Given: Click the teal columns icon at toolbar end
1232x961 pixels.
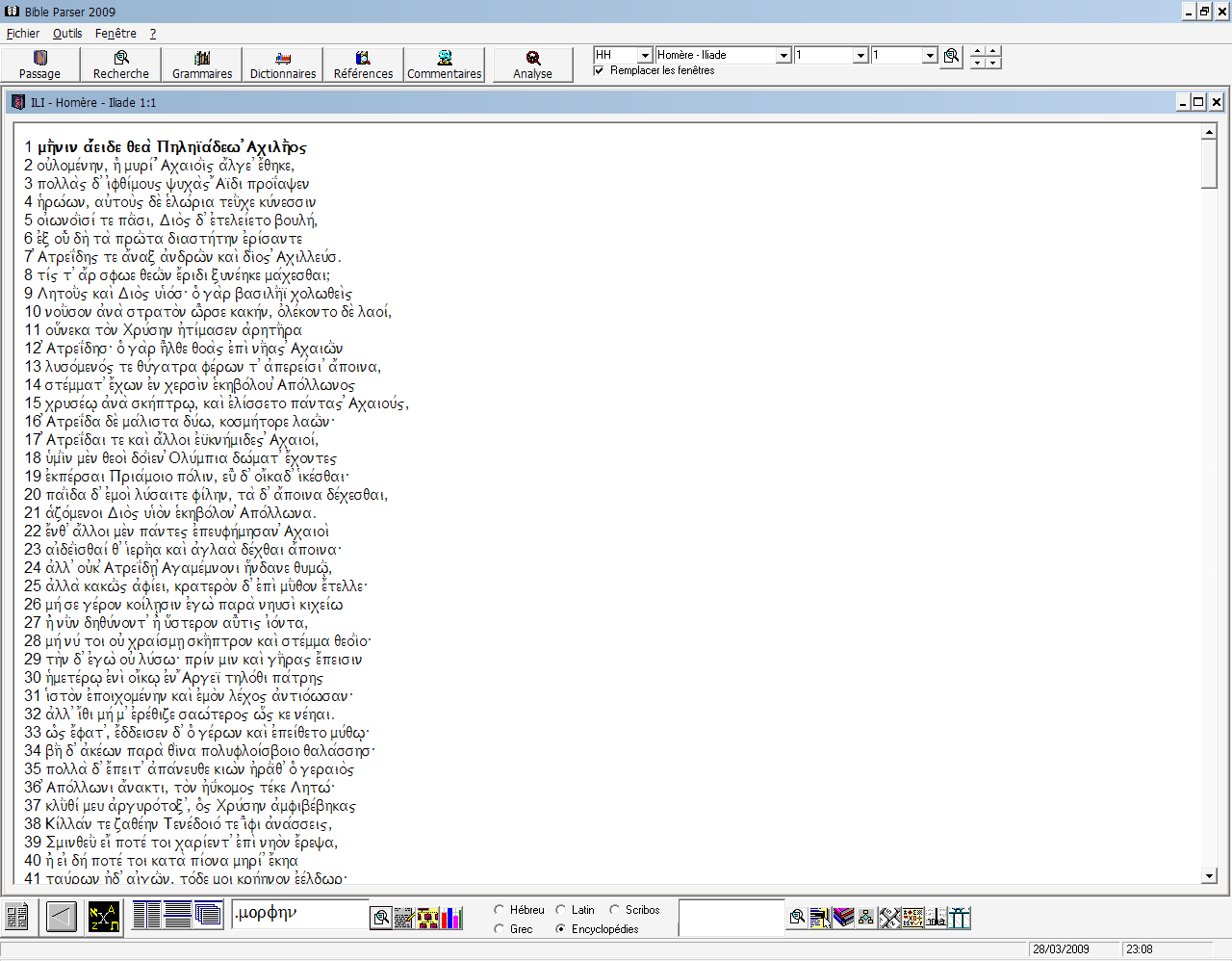Looking at the screenshot, I should point(960,918).
